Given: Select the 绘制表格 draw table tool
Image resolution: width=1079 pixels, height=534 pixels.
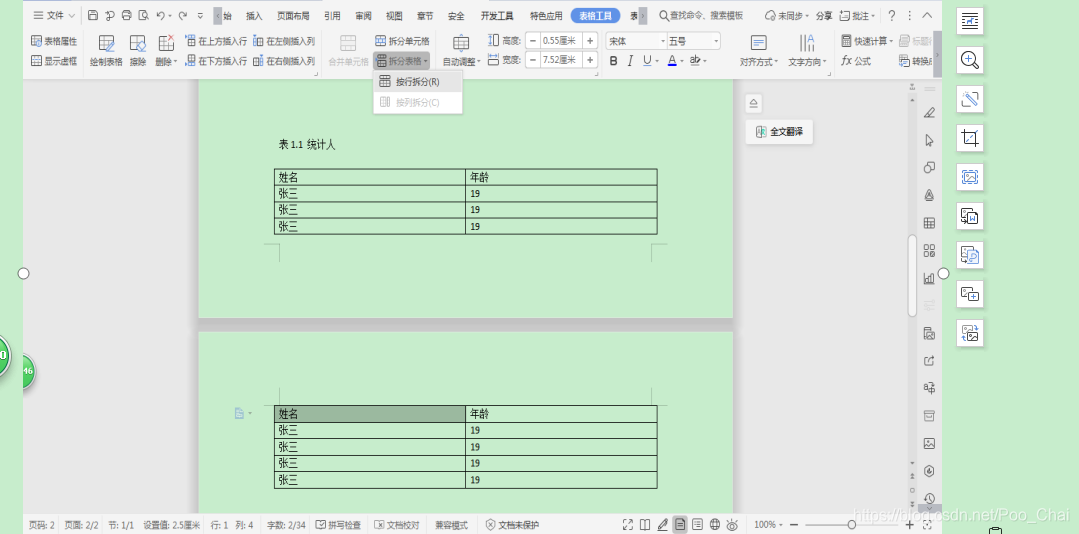Looking at the screenshot, I should (x=106, y=52).
